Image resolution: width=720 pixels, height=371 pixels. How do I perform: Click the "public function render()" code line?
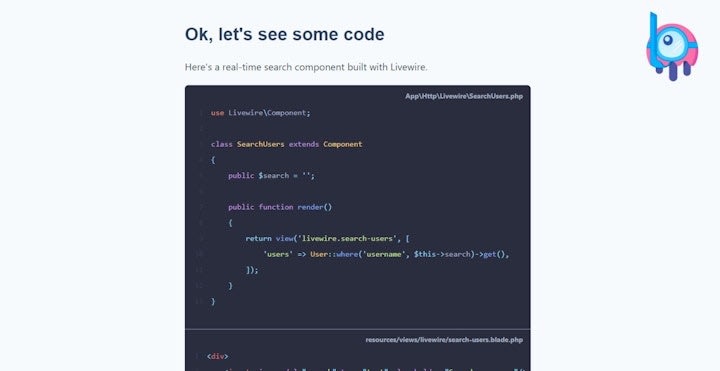[x=280, y=207]
